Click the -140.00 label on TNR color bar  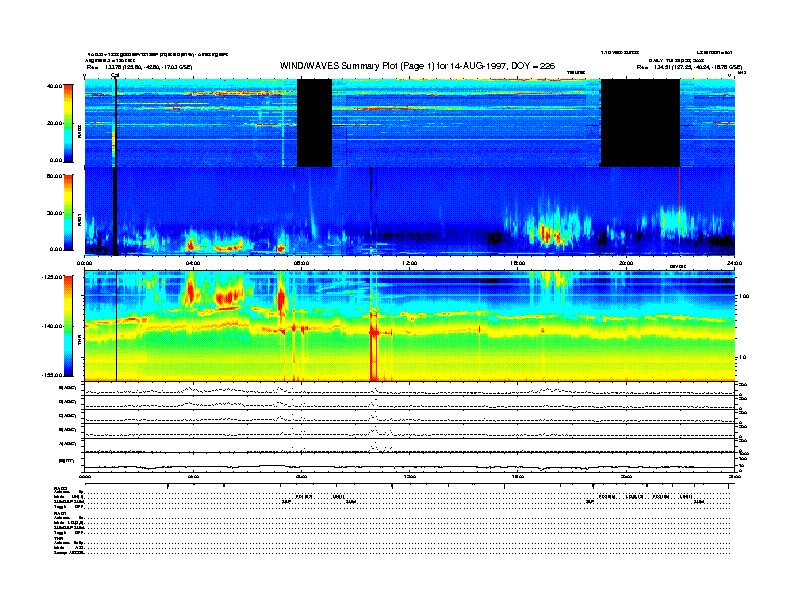pos(52,326)
